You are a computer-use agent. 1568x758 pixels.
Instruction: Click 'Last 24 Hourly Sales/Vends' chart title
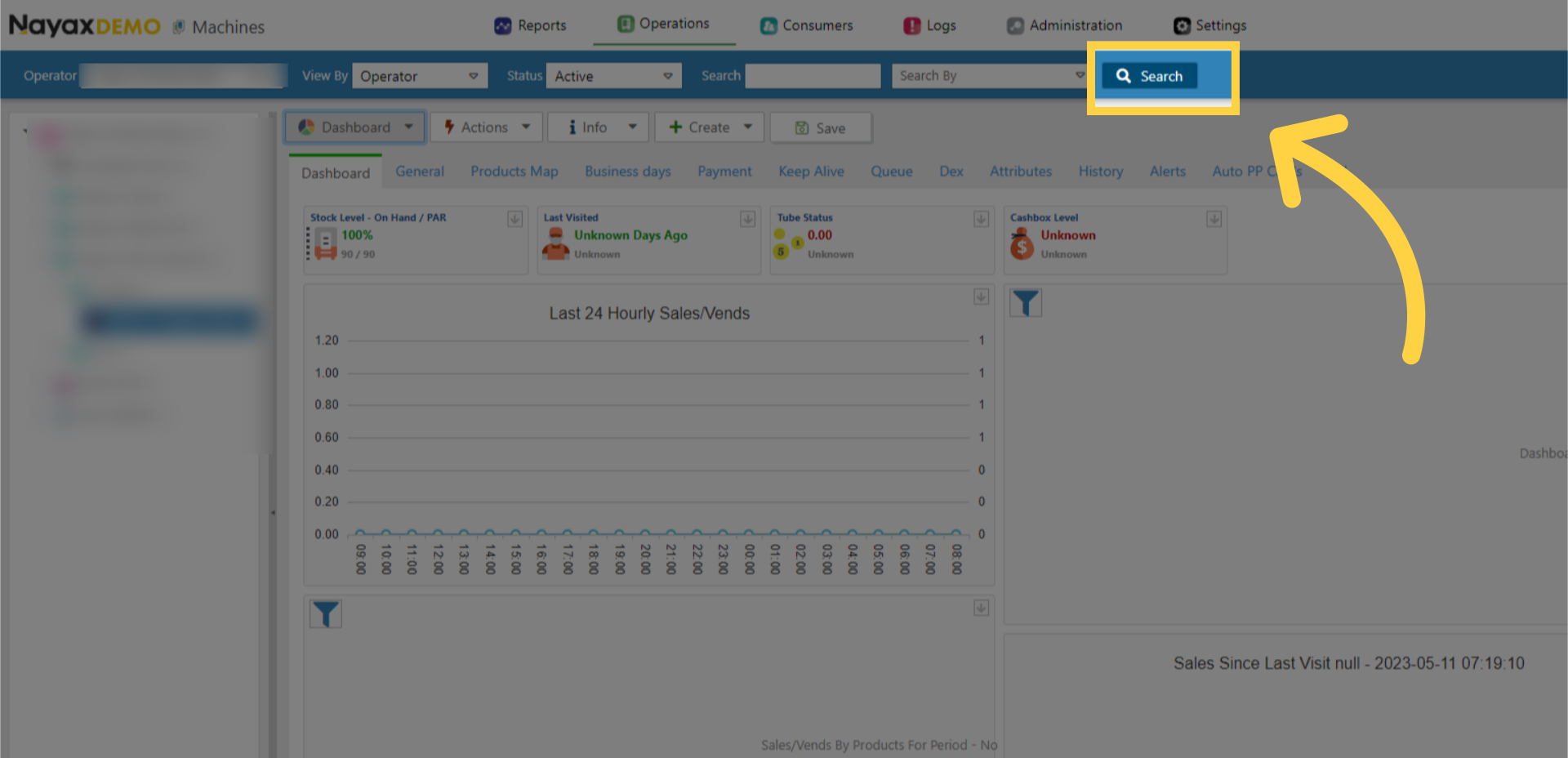click(649, 314)
